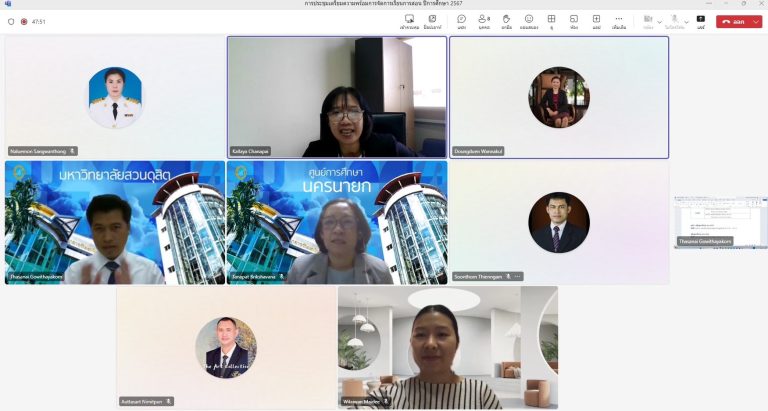This screenshot has width=768, height=411.
Task: Toggle the microphone mute button
Action: coord(675,20)
